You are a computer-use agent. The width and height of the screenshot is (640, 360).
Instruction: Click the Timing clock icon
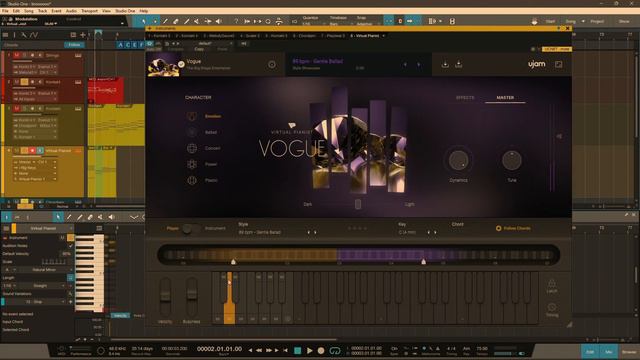coord(552,310)
